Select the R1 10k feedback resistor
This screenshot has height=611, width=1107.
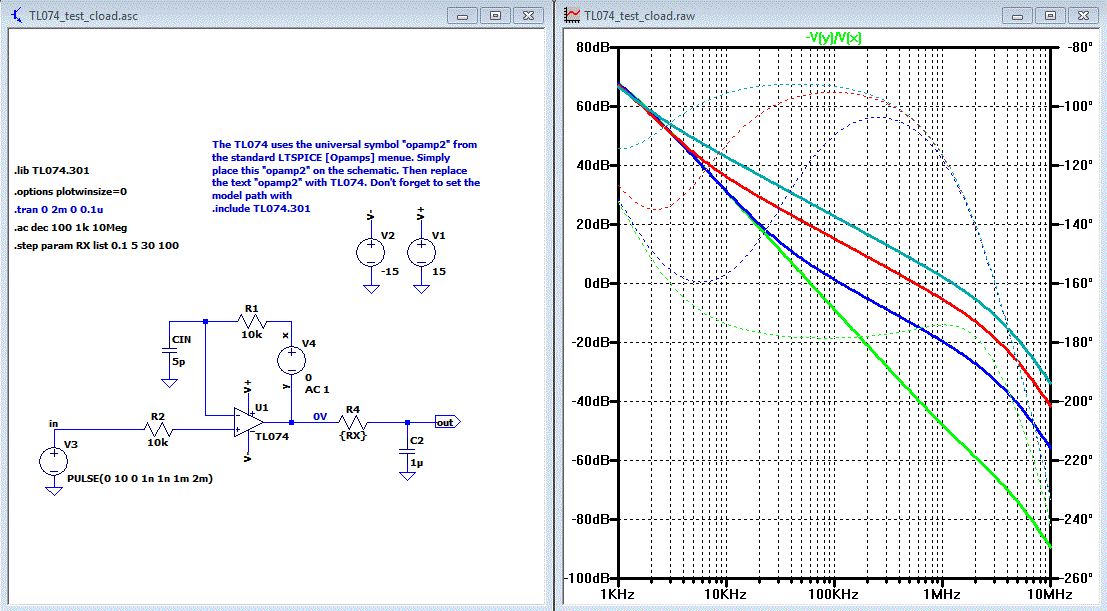pyautogui.click(x=251, y=322)
